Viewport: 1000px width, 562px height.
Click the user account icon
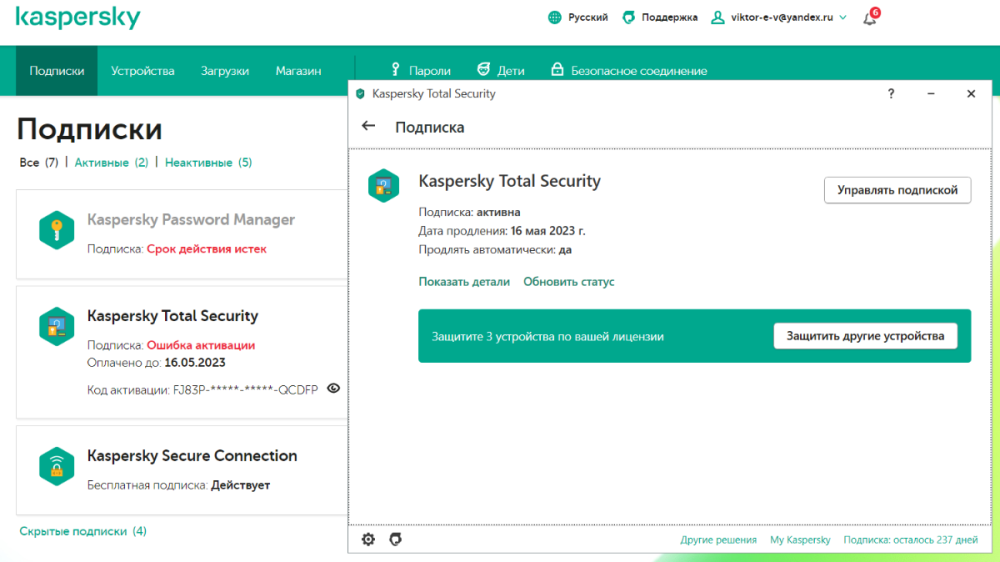[717, 17]
